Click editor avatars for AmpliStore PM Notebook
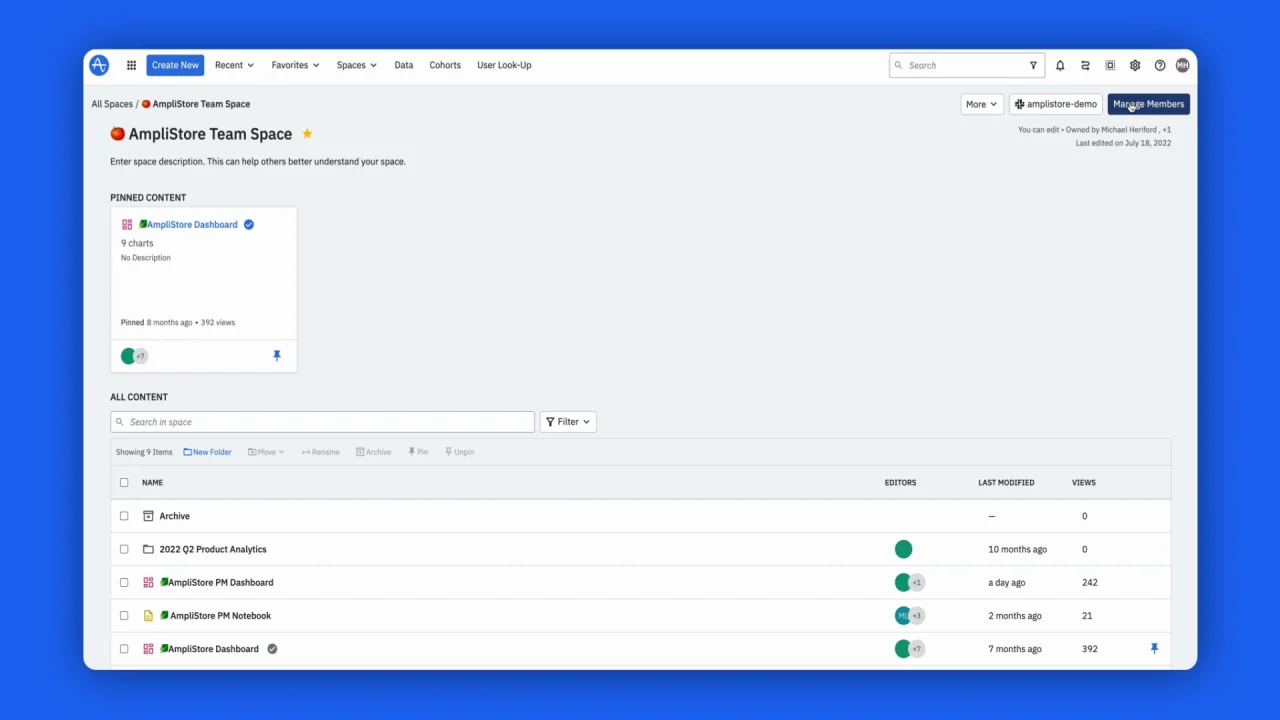The height and width of the screenshot is (720, 1280). pos(910,616)
